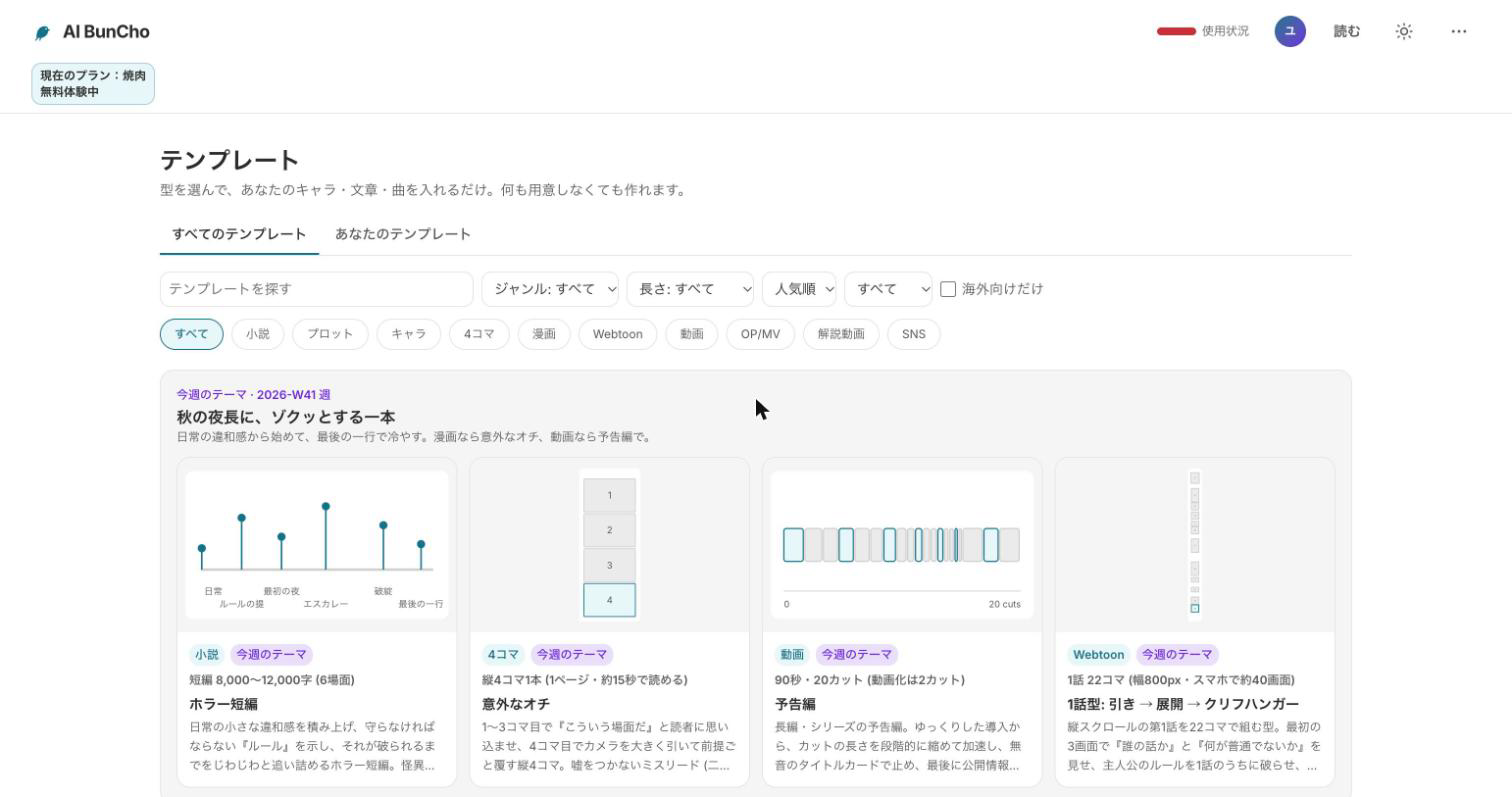Check the 海外向けだけ checkbox
The height and width of the screenshot is (797, 1512).
(x=948, y=289)
